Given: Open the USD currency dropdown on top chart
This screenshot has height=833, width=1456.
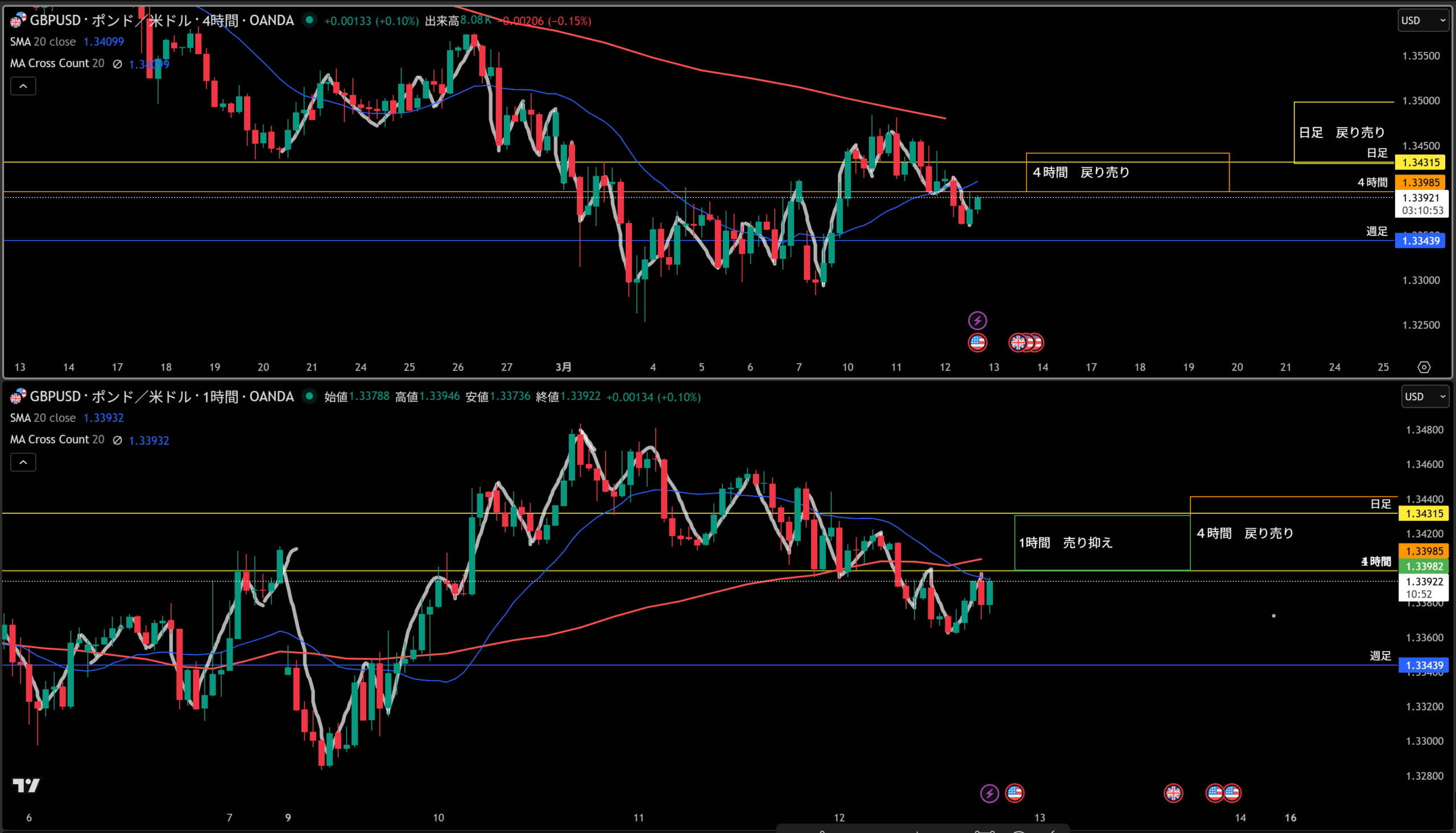Looking at the screenshot, I should pos(1423,20).
